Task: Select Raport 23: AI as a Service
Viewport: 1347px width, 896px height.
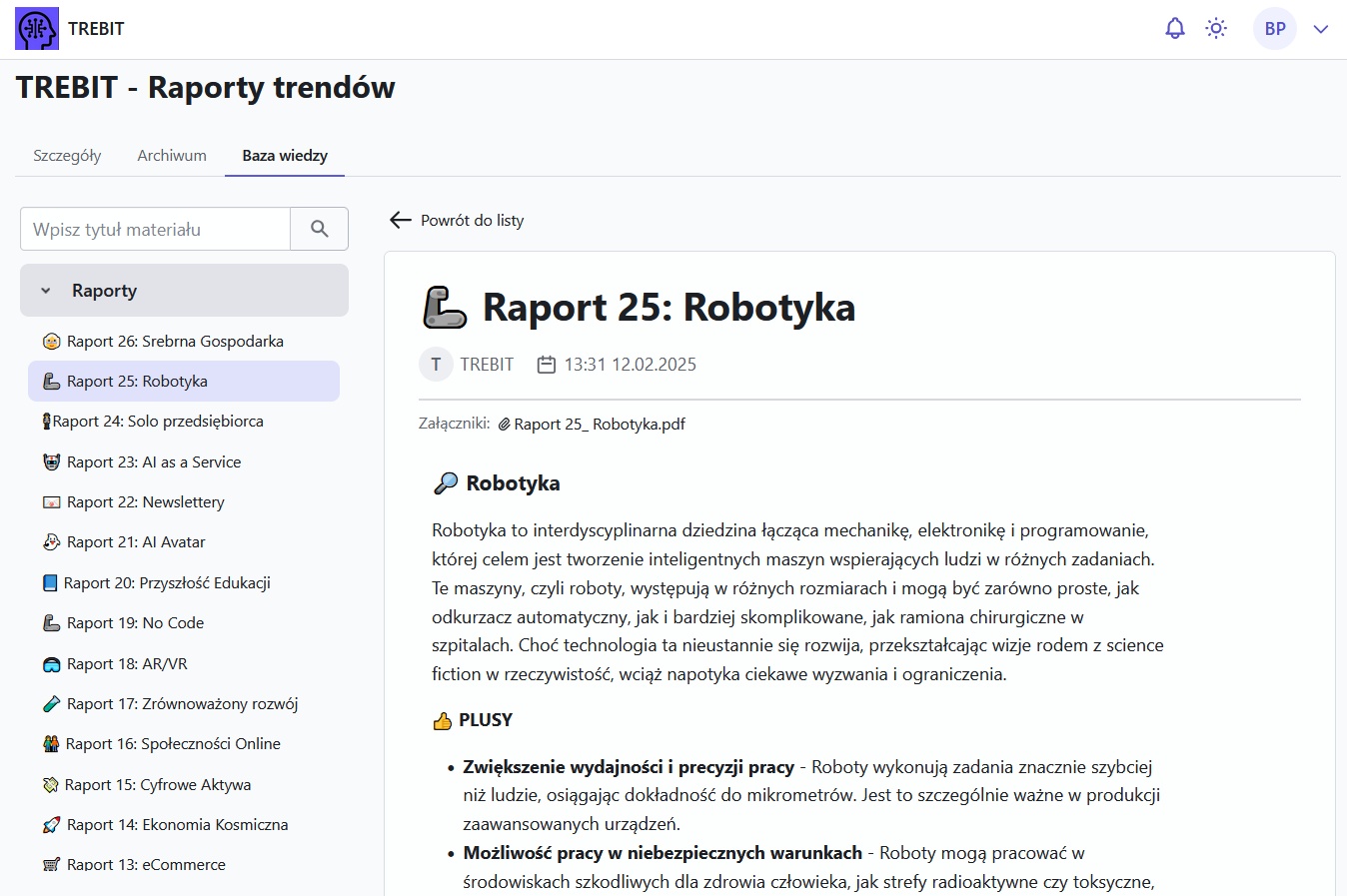Action: coord(154,462)
